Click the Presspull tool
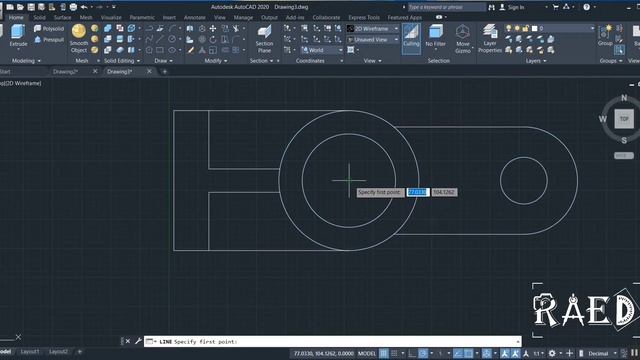This screenshot has height=360, width=640. coord(49,40)
